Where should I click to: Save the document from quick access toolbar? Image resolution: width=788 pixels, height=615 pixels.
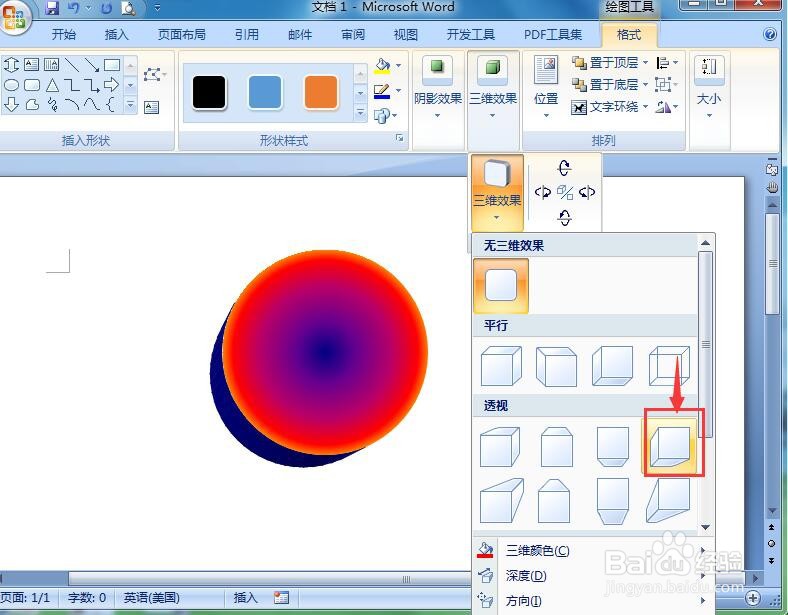tap(52, 8)
